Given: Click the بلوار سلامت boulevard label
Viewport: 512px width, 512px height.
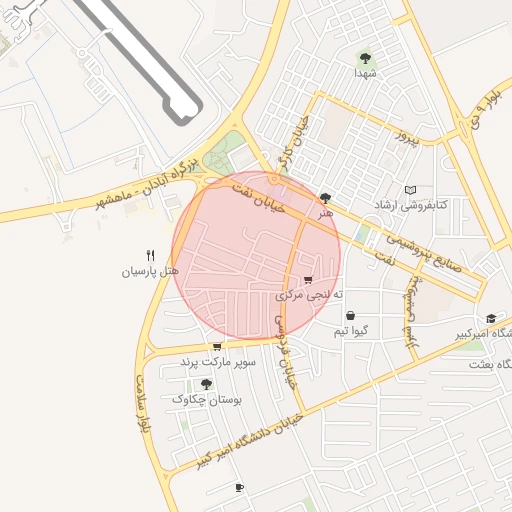Looking at the screenshot, I should 144,404.
